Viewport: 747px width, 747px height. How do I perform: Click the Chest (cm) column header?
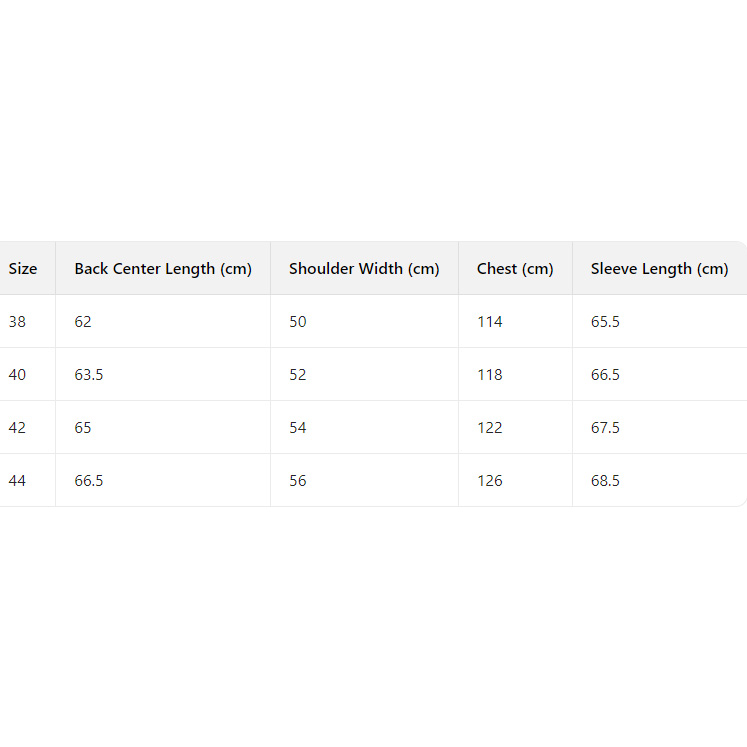[x=515, y=268]
